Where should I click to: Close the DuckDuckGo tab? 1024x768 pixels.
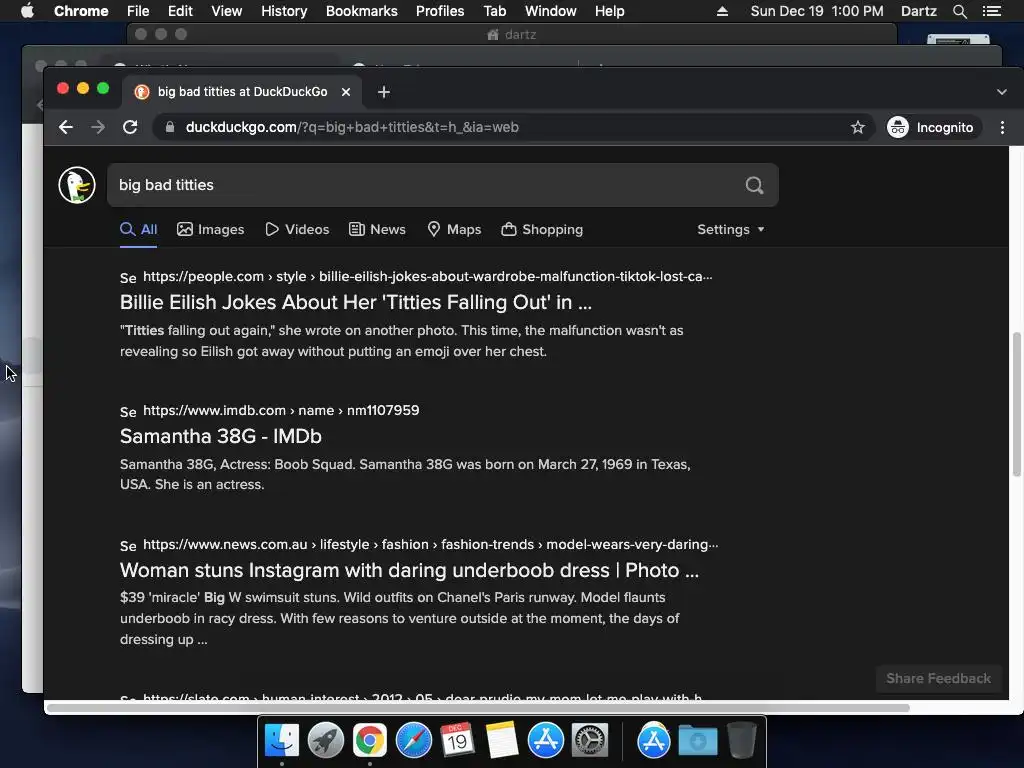click(x=346, y=92)
